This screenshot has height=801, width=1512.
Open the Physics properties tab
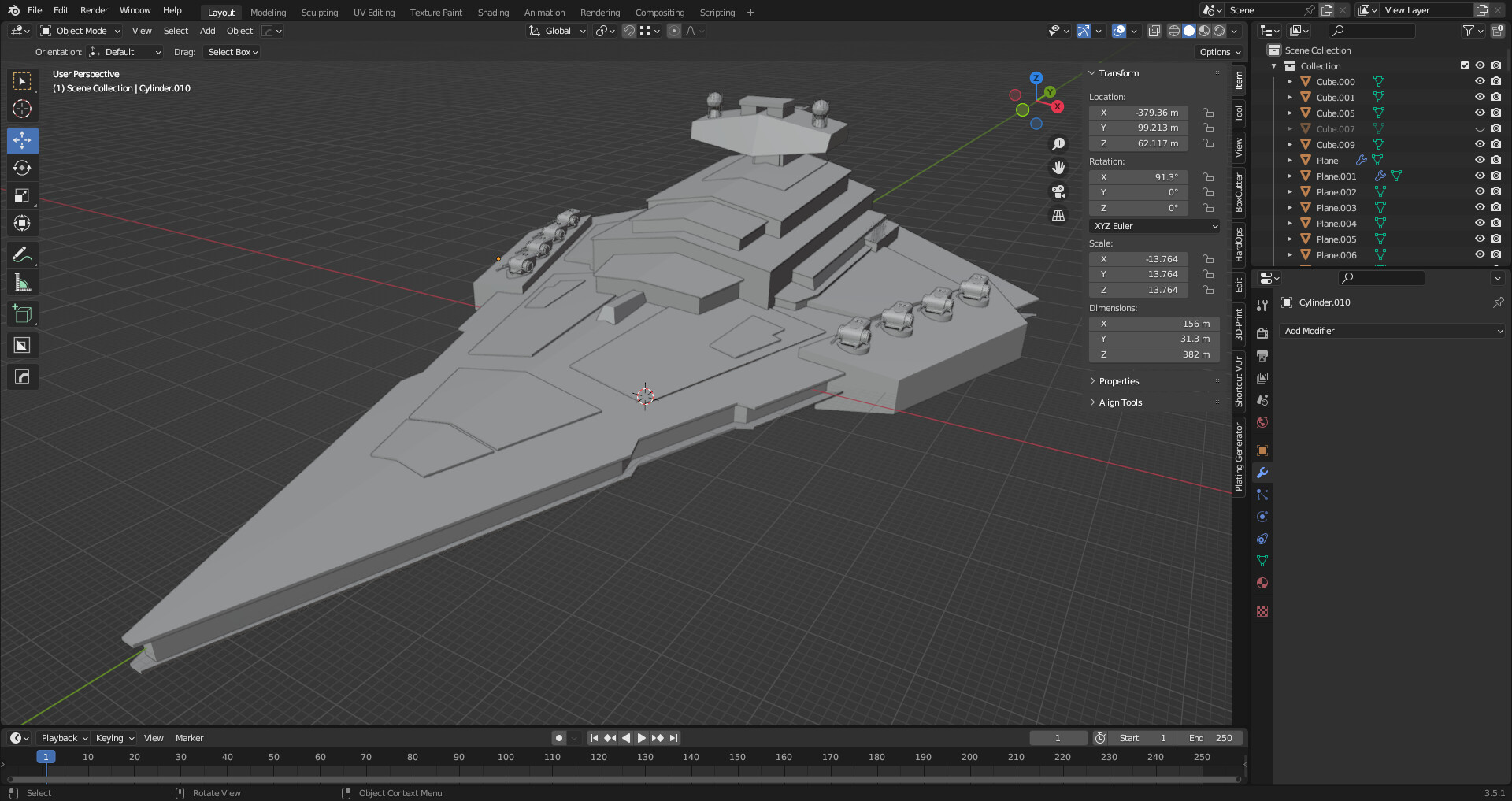click(x=1262, y=517)
